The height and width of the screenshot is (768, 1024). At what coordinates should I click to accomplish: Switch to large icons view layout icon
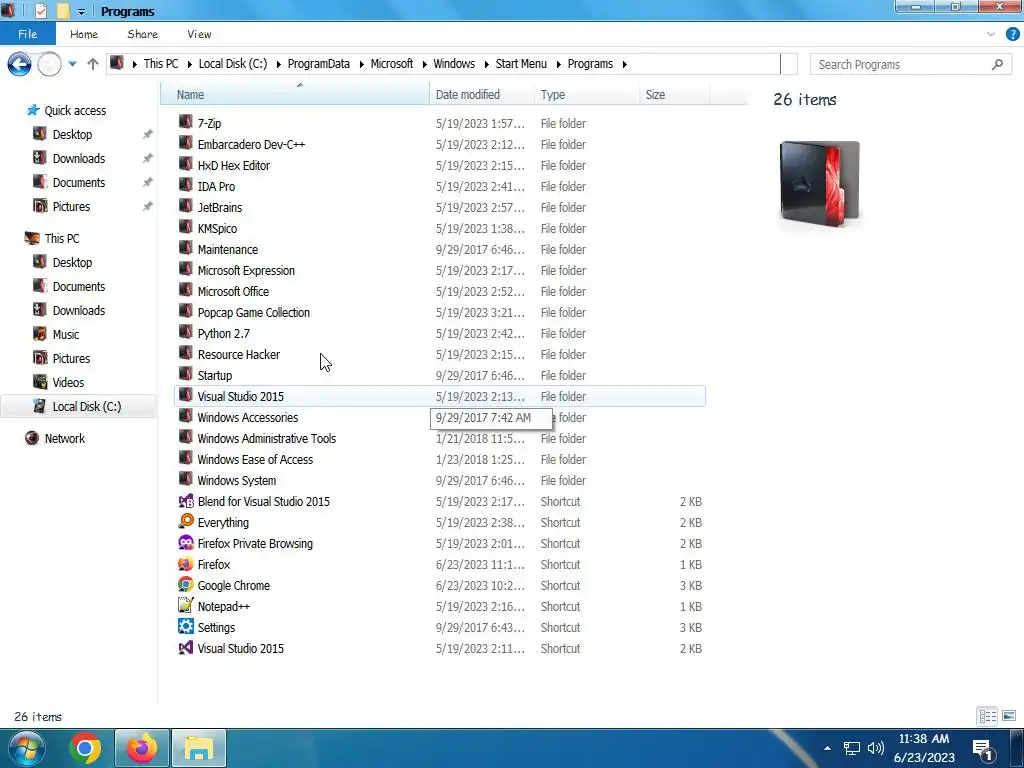click(x=1009, y=716)
